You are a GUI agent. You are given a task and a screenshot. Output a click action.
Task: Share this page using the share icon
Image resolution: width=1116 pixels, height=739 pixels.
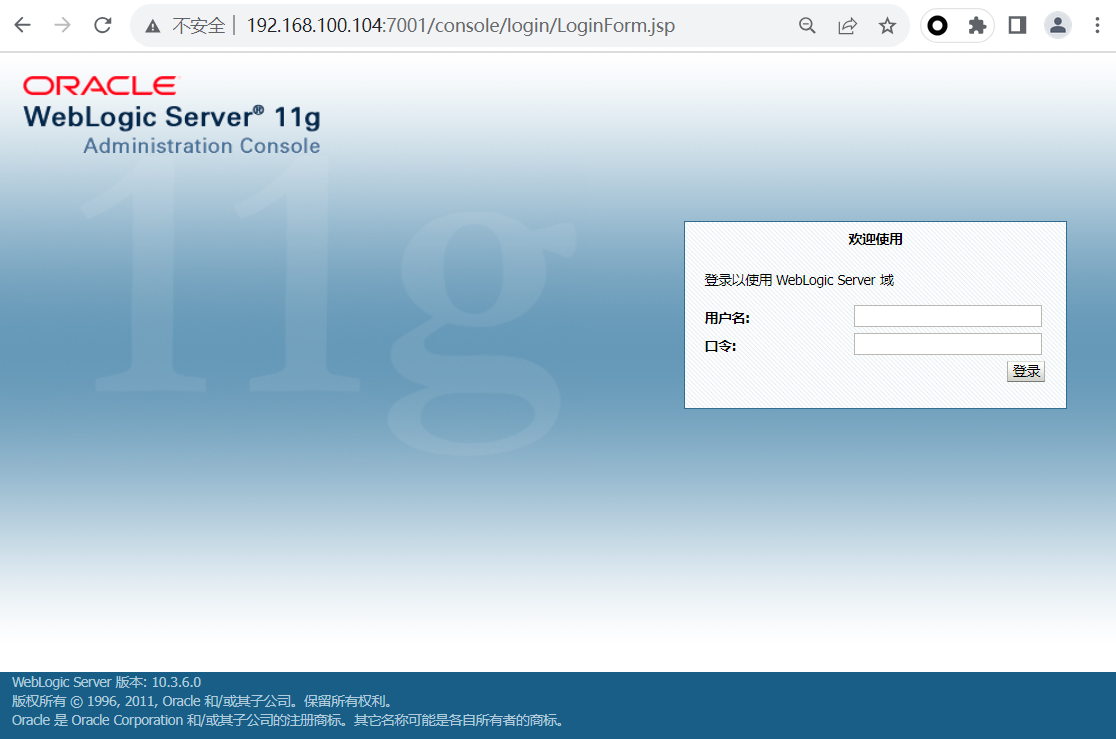click(x=847, y=26)
